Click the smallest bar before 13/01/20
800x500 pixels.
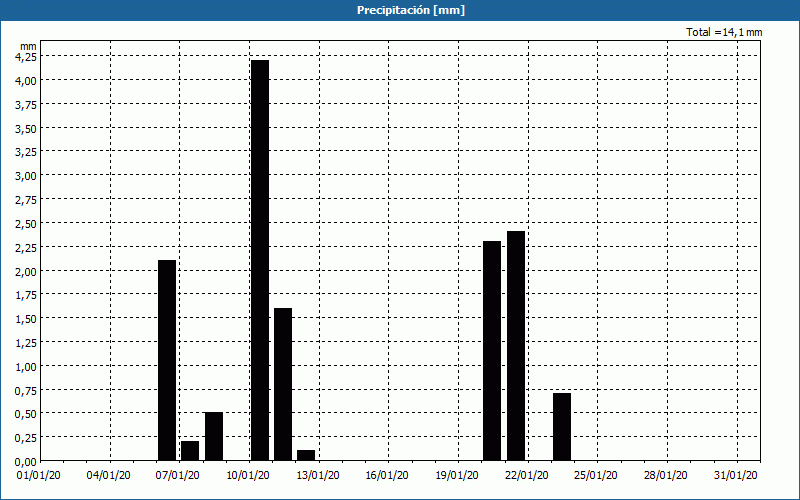[x=306, y=456]
